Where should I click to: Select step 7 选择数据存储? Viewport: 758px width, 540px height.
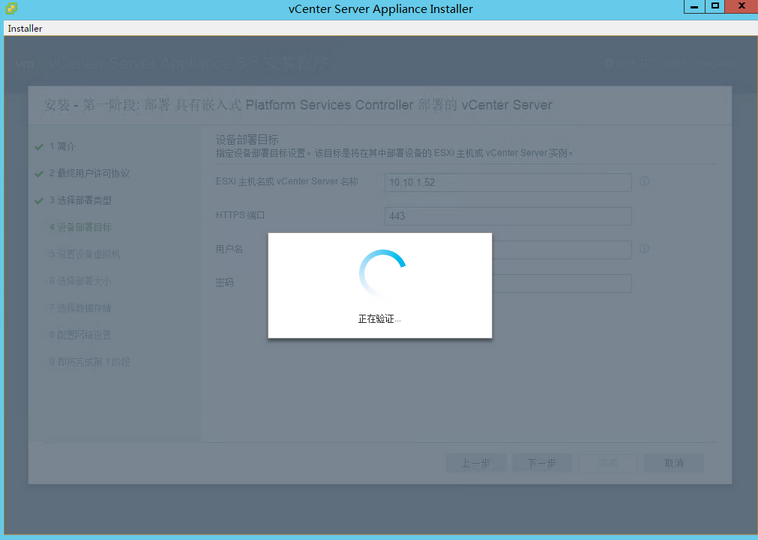pos(80,308)
